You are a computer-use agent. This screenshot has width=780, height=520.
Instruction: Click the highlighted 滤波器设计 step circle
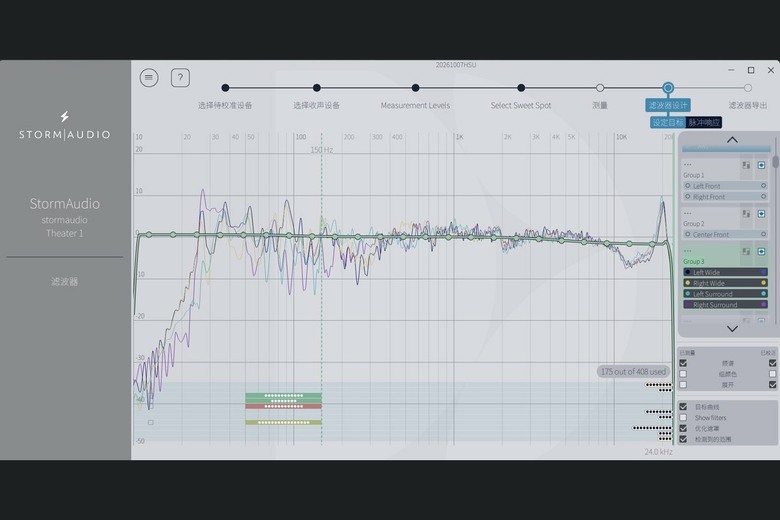tap(668, 88)
